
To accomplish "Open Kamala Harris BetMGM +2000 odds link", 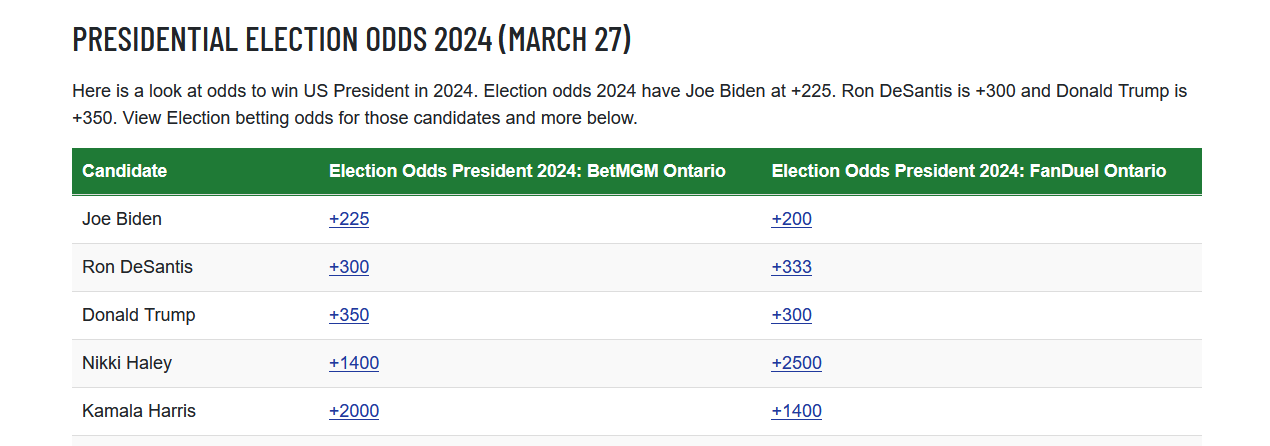I will (354, 411).
